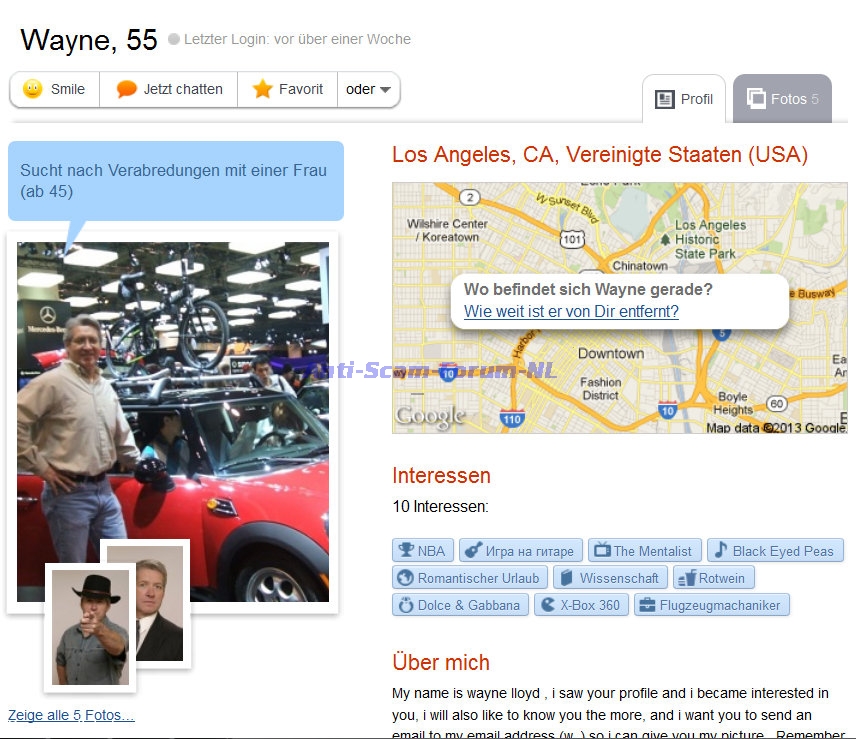This screenshot has height=739, width=856.
Task: Switch to the Profil tab
Action: point(684,99)
